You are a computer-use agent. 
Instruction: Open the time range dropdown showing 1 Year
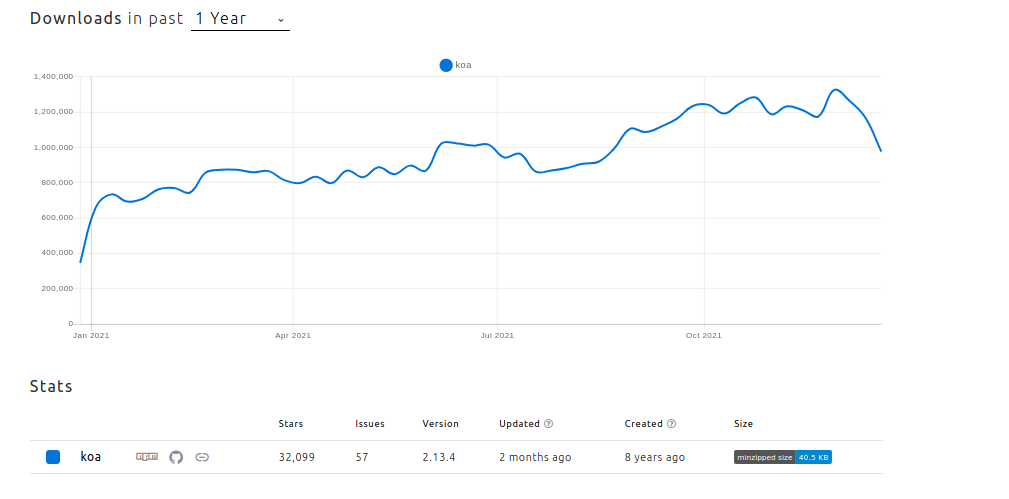(x=240, y=19)
